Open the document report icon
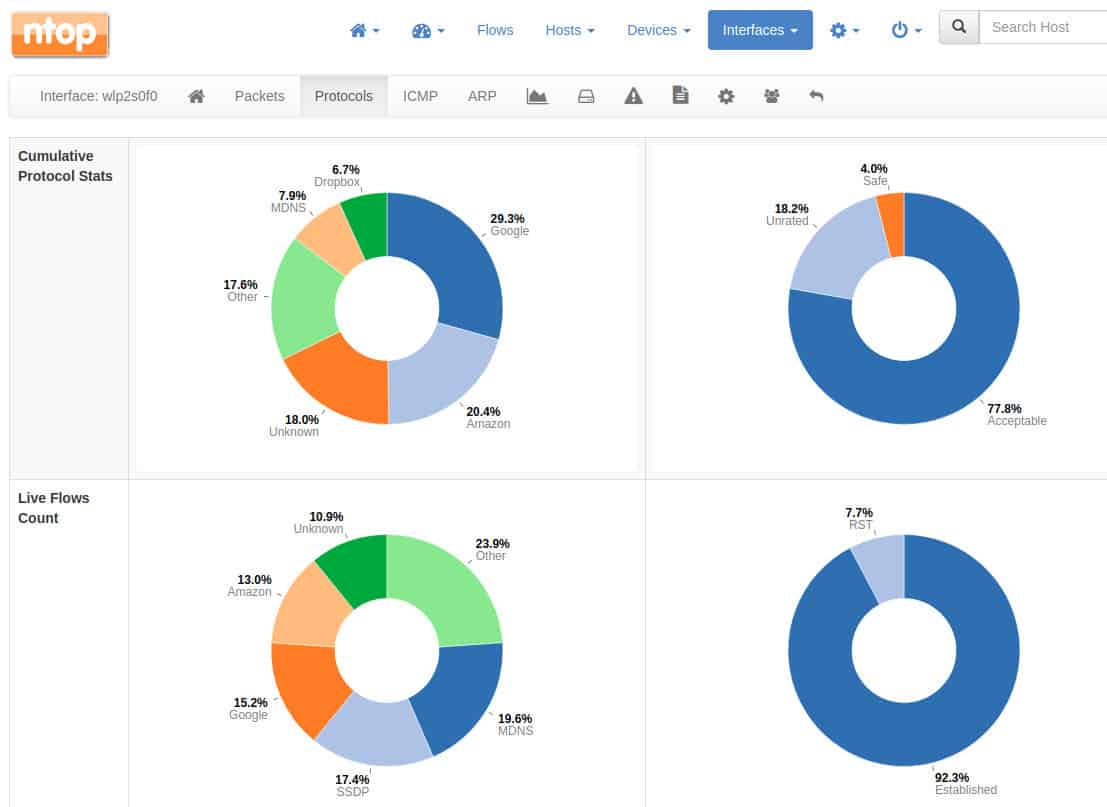Screen dimensions: 1107x807 [680, 95]
